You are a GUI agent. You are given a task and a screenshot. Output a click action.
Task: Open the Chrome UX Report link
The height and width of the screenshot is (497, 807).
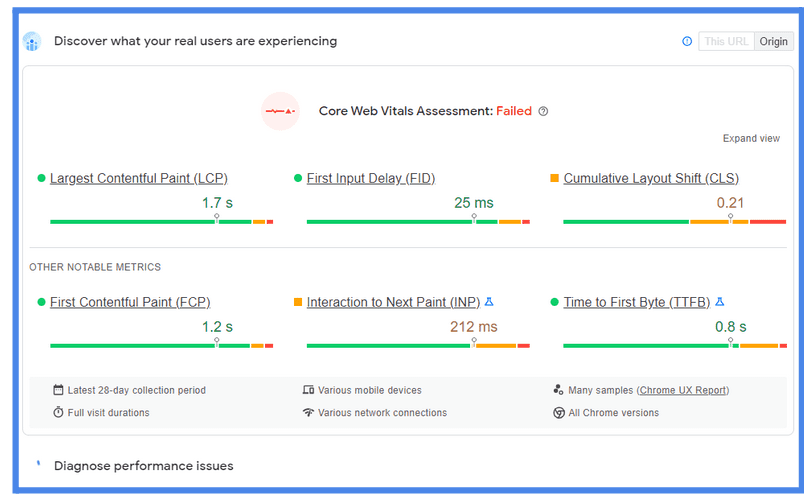pyautogui.click(x=683, y=390)
